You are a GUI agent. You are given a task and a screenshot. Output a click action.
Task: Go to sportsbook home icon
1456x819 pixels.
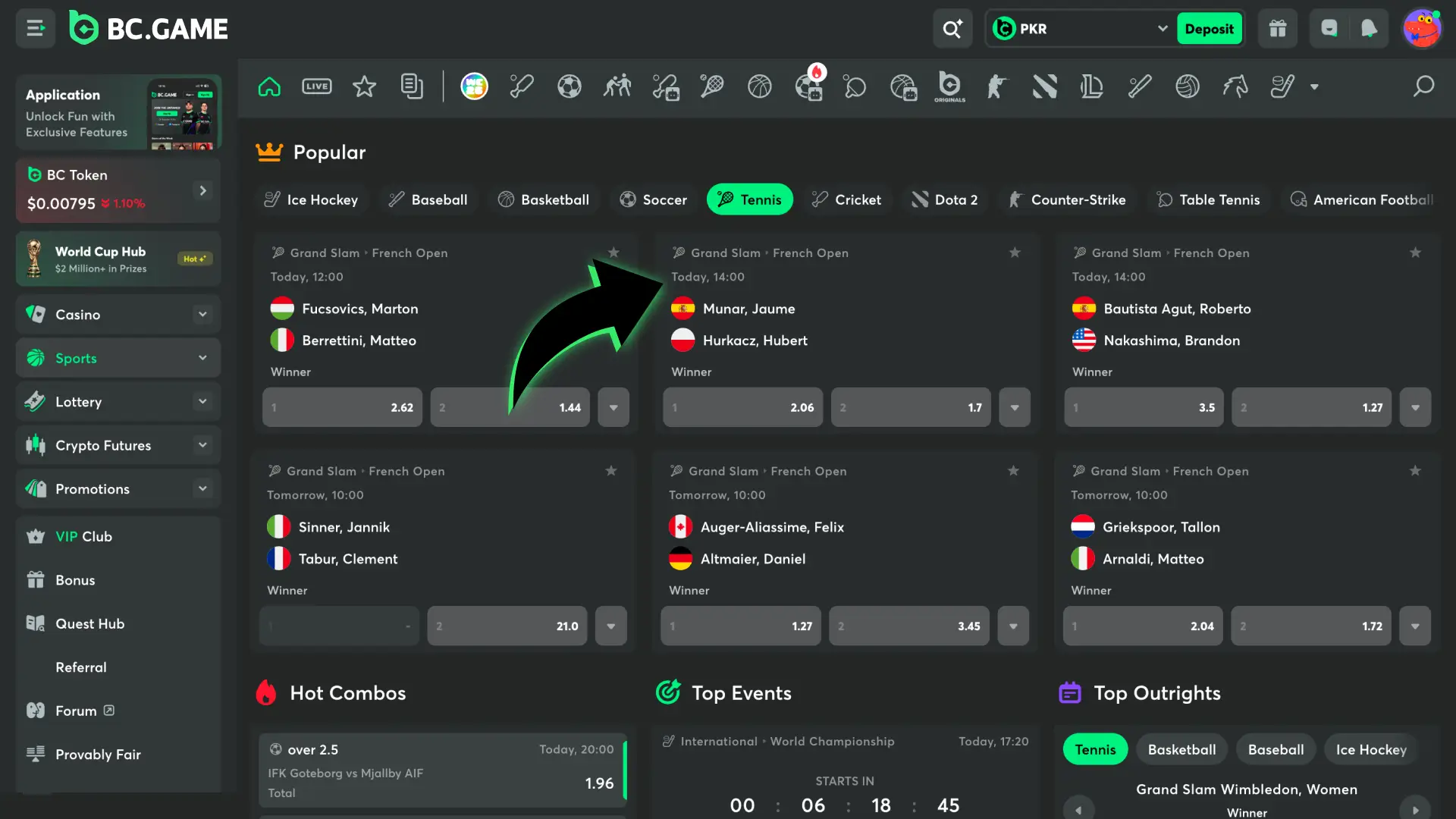pyautogui.click(x=269, y=86)
